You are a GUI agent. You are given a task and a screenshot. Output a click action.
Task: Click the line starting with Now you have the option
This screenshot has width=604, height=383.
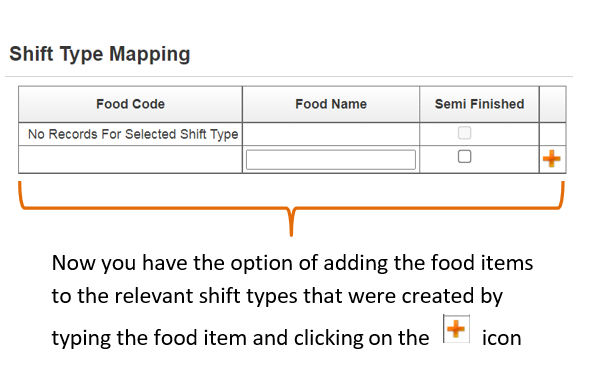[x=292, y=263]
